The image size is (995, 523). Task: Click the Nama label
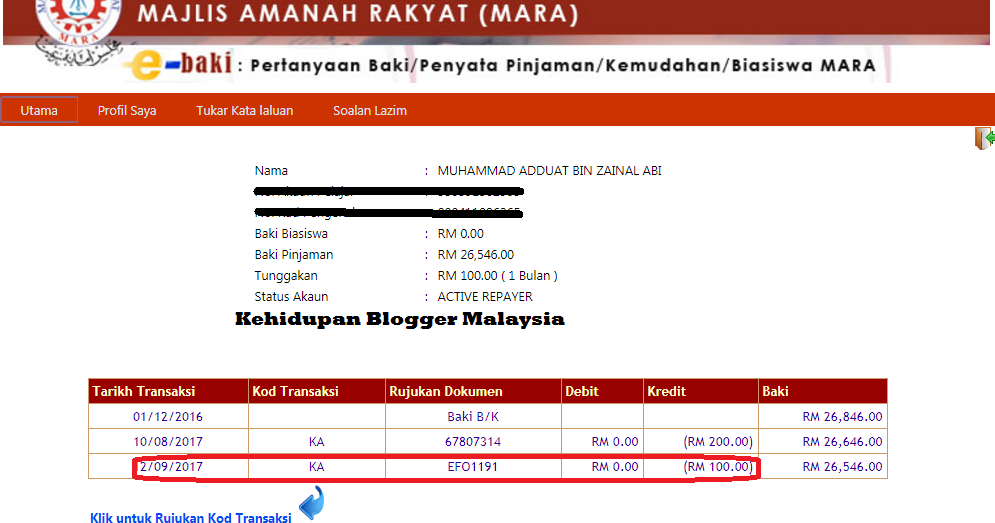pos(271,170)
